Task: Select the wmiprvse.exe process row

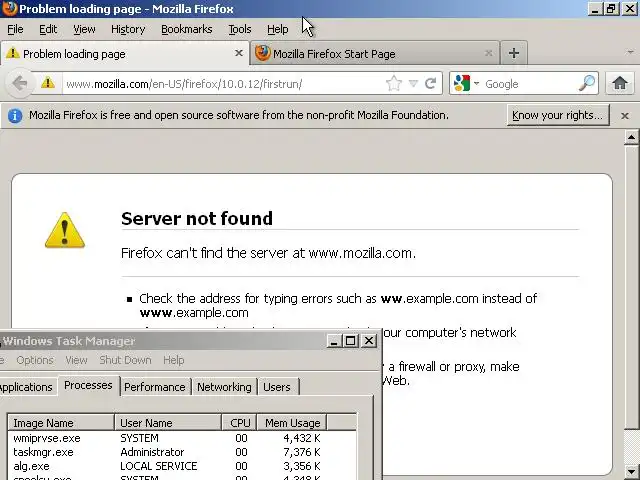Action: pyautogui.click(x=182, y=438)
